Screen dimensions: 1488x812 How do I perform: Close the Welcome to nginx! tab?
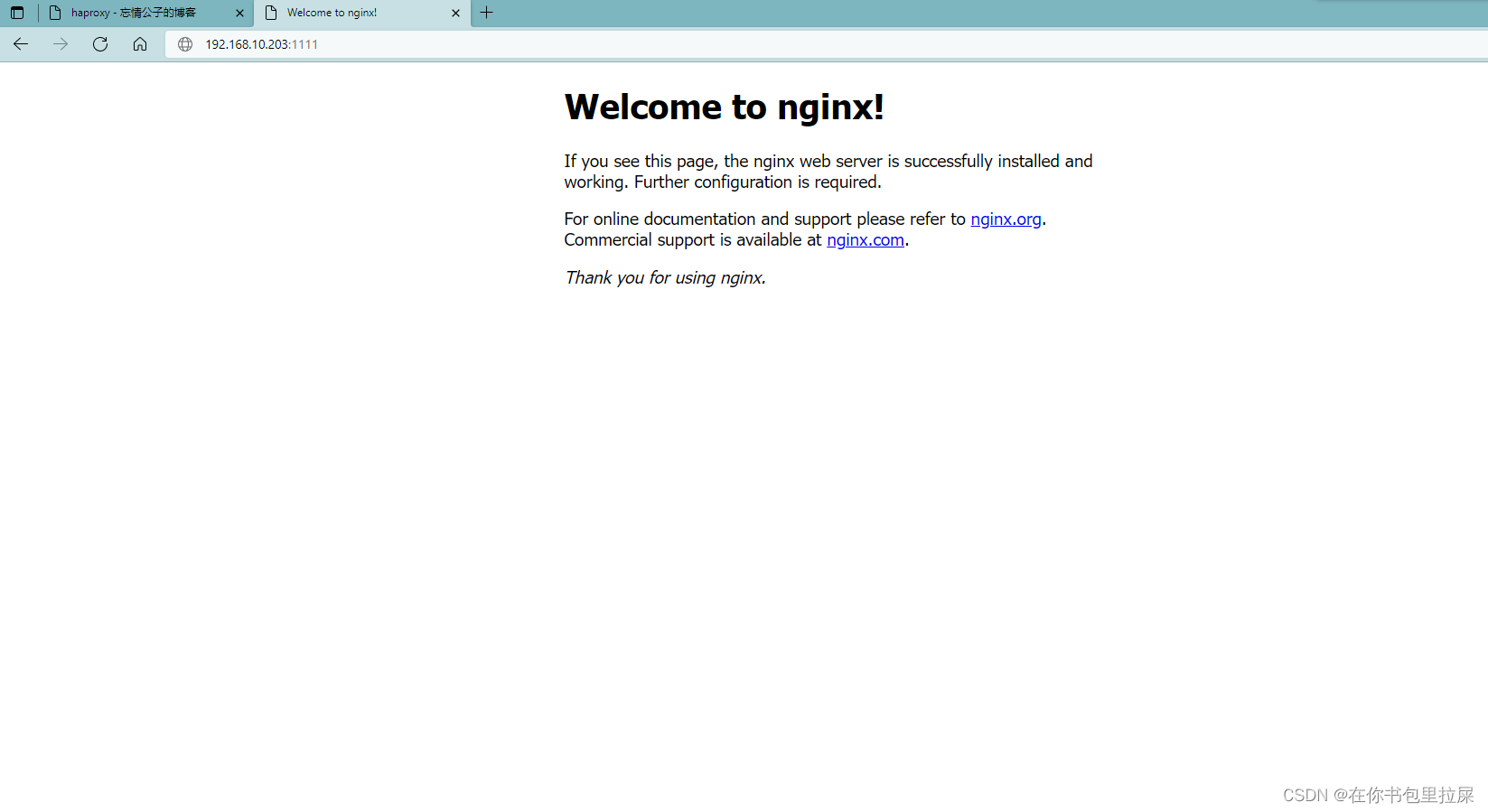[x=455, y=13]
